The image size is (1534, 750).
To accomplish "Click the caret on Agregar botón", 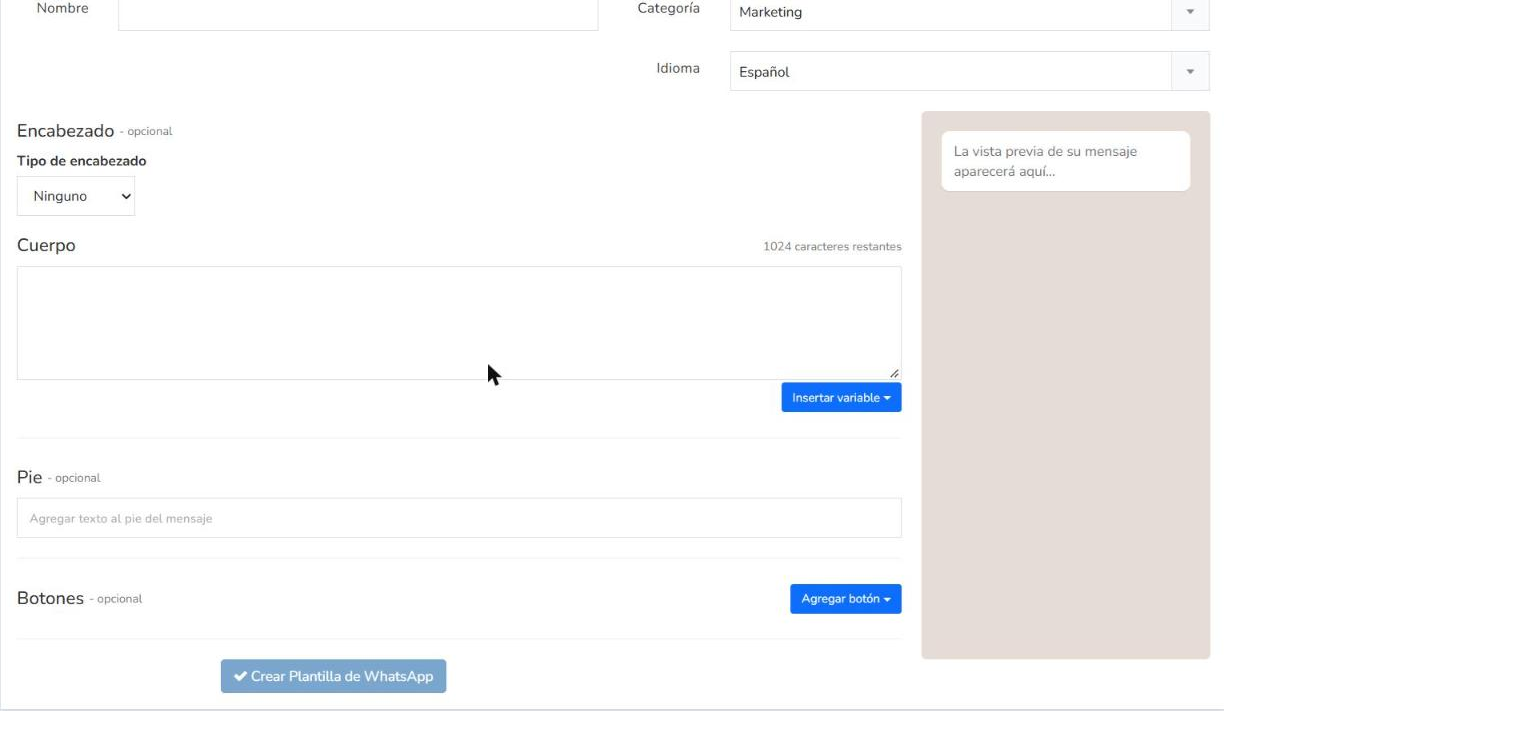I will [887, 599].
